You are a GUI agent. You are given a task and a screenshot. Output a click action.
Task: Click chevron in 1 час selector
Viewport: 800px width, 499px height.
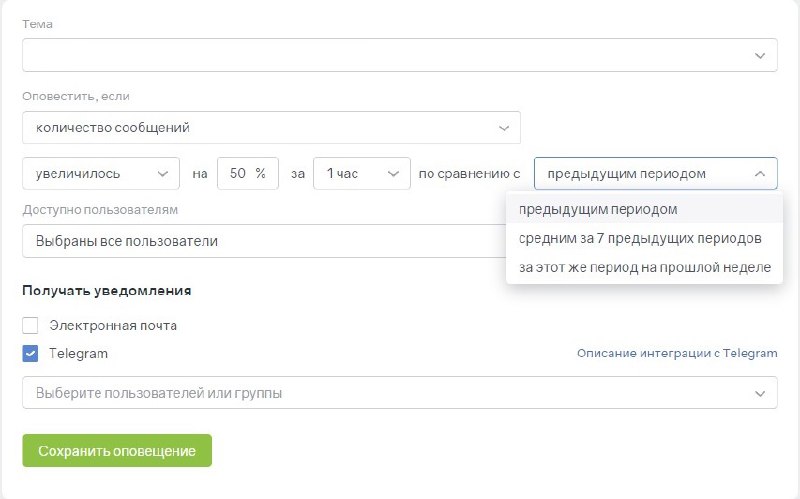(x=393, y=174)
